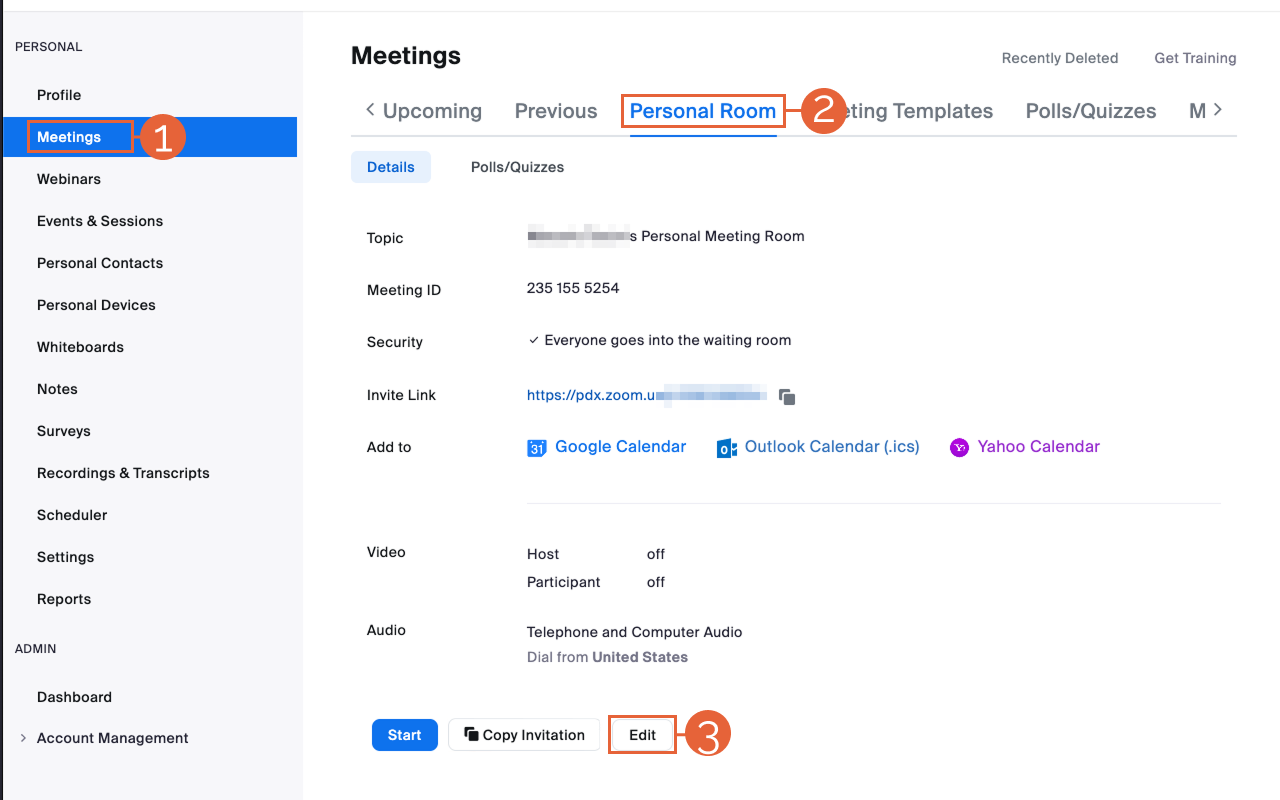Click the Google Calendar icon
Screen dimensions: 1280x800
[x=537, y=448]
